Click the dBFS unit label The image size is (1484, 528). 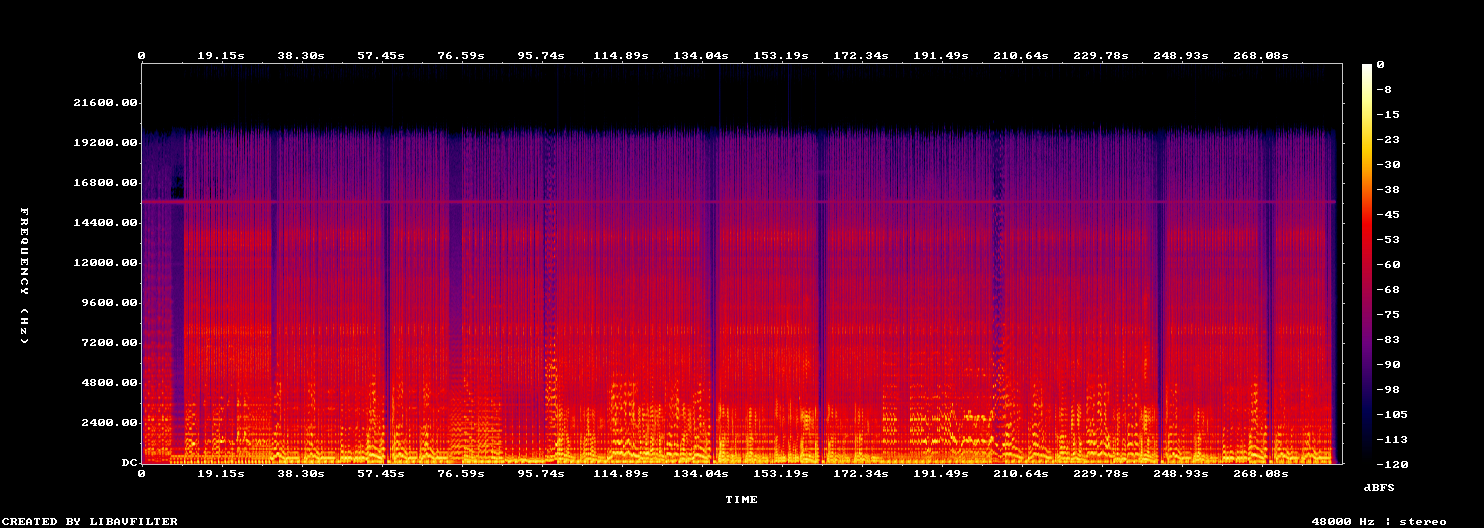point(1380,487)
